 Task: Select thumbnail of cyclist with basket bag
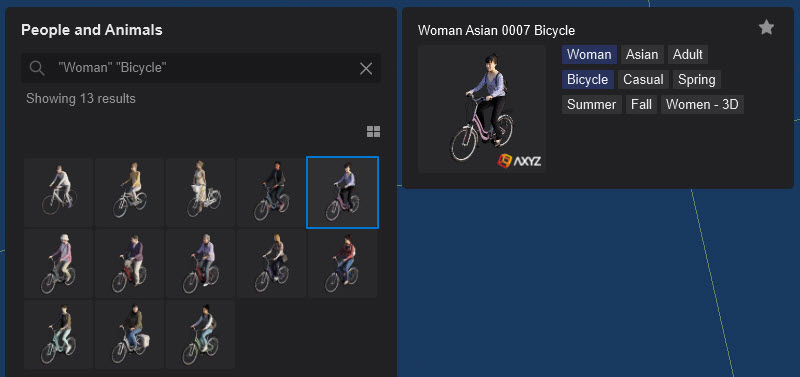[130, 334]
